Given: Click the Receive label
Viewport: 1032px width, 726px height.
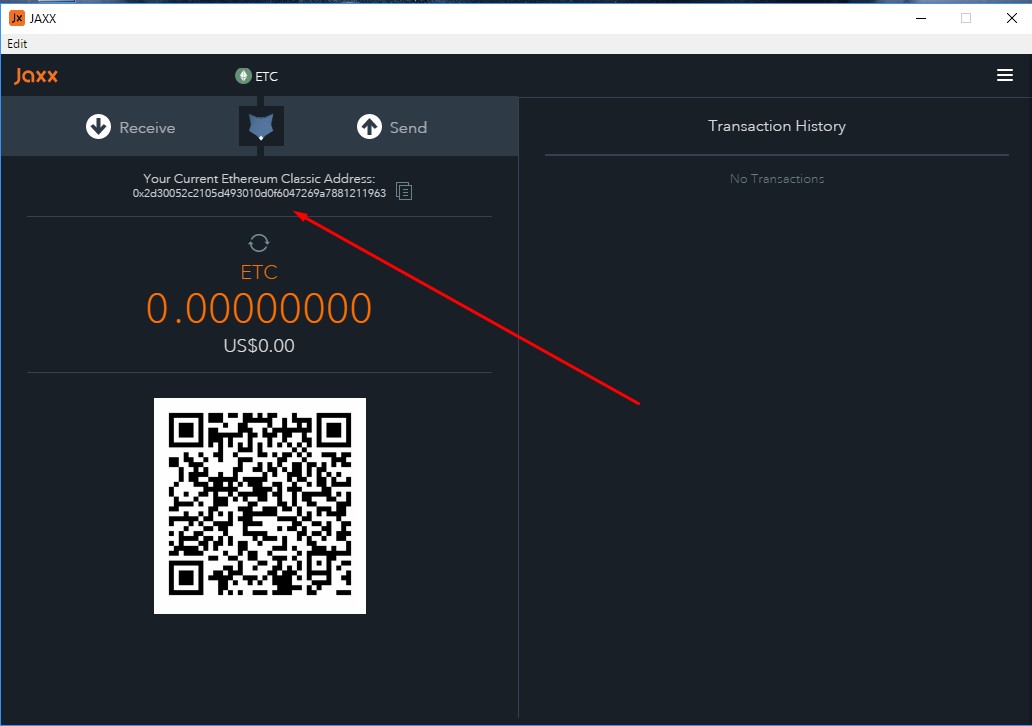Looking at the screenshot, I should click(x=147, y=128).
